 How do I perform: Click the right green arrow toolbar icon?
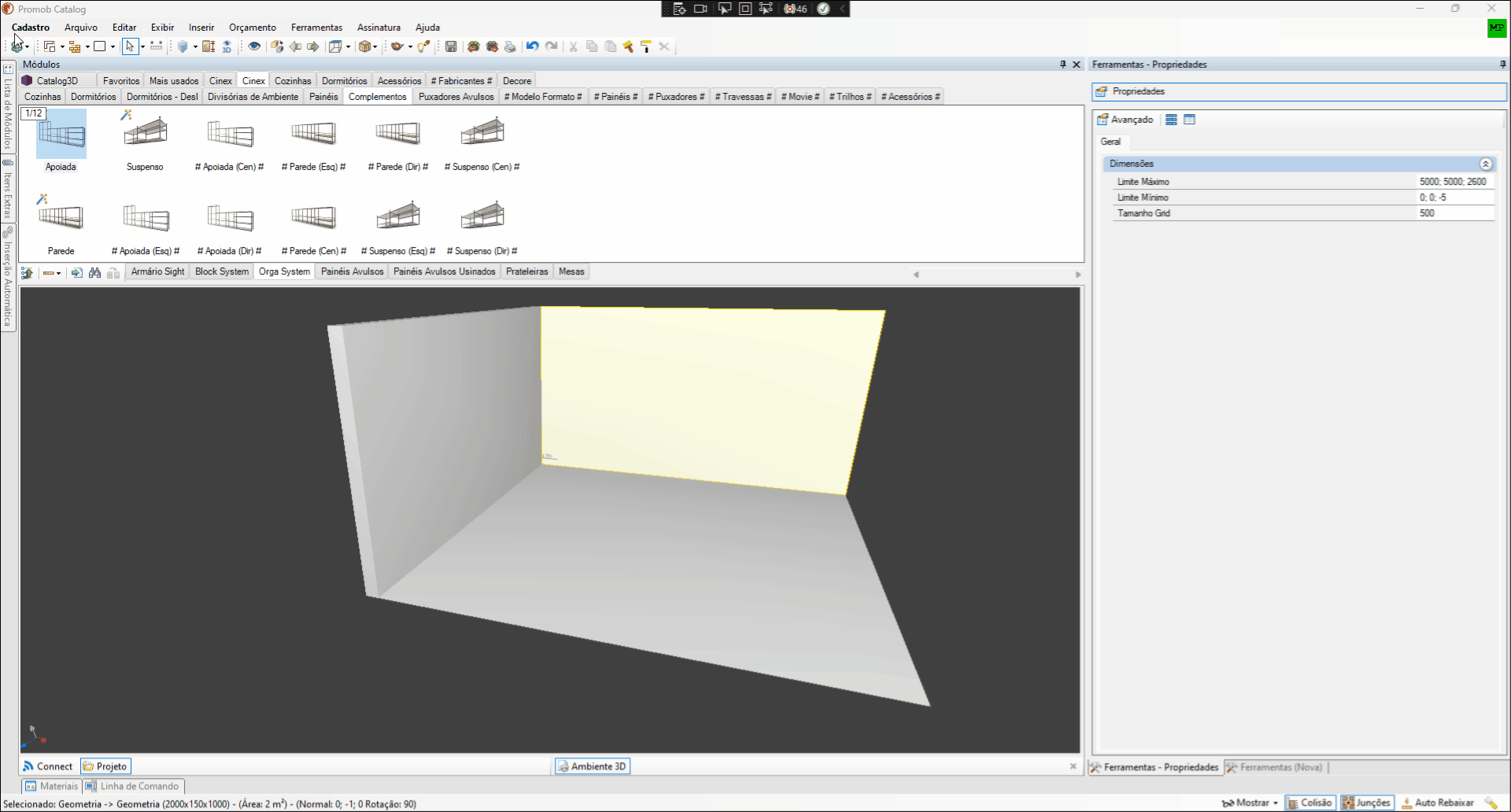tap(313, 46)
